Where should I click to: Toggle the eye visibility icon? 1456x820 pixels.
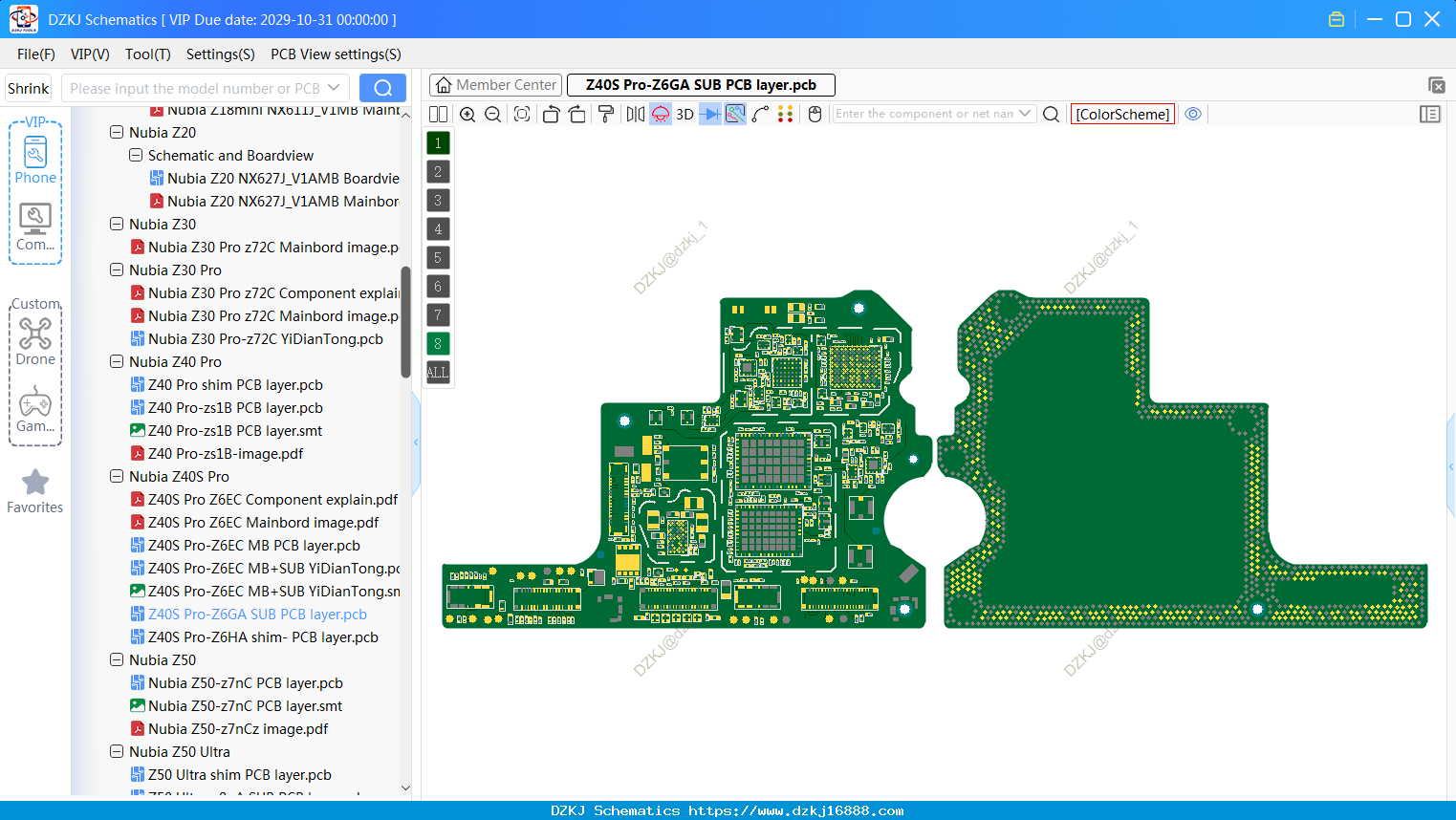point(1193,114)
